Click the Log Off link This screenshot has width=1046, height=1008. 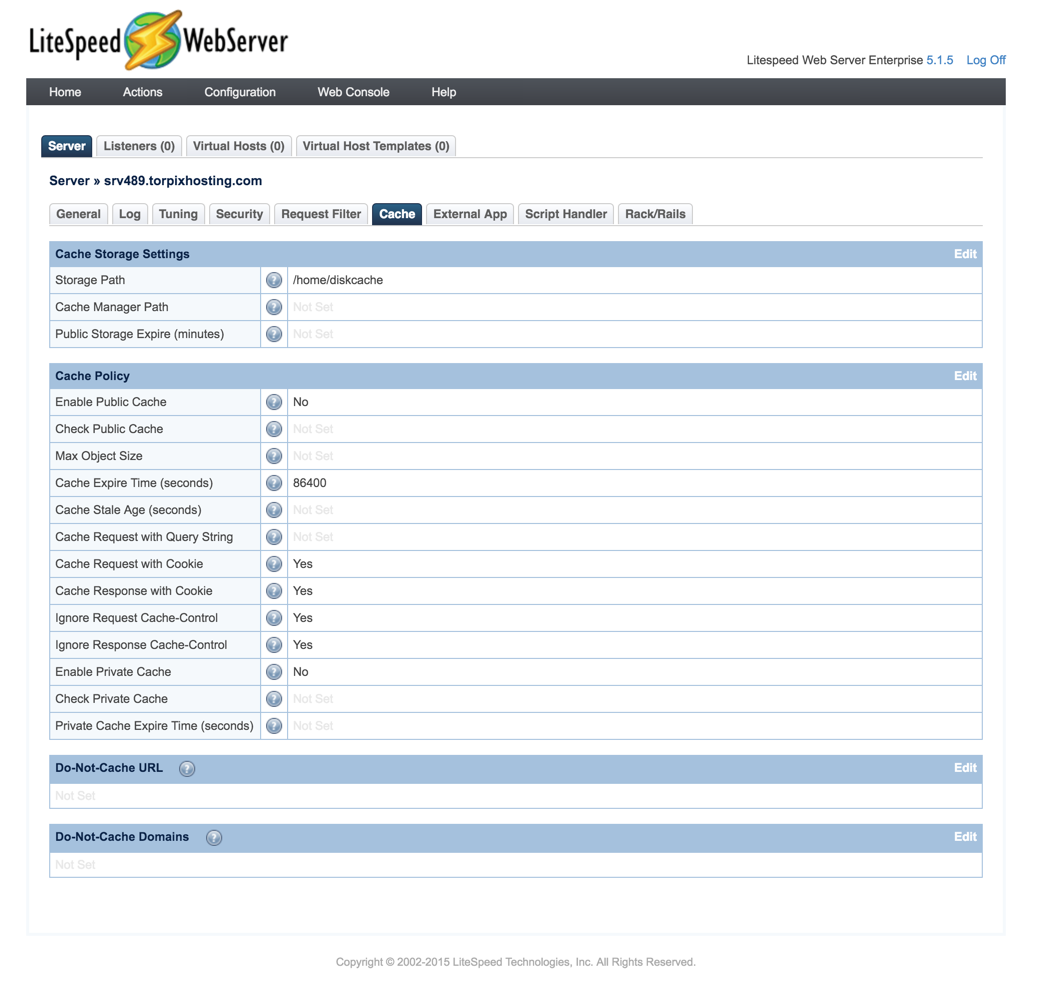point(985,60)
